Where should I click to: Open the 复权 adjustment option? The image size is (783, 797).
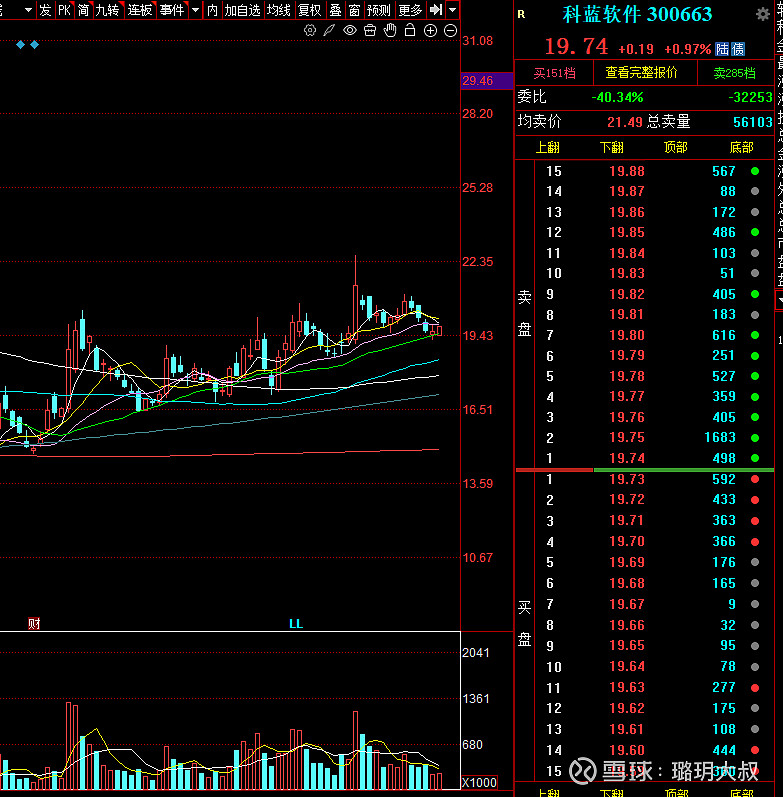310,10
